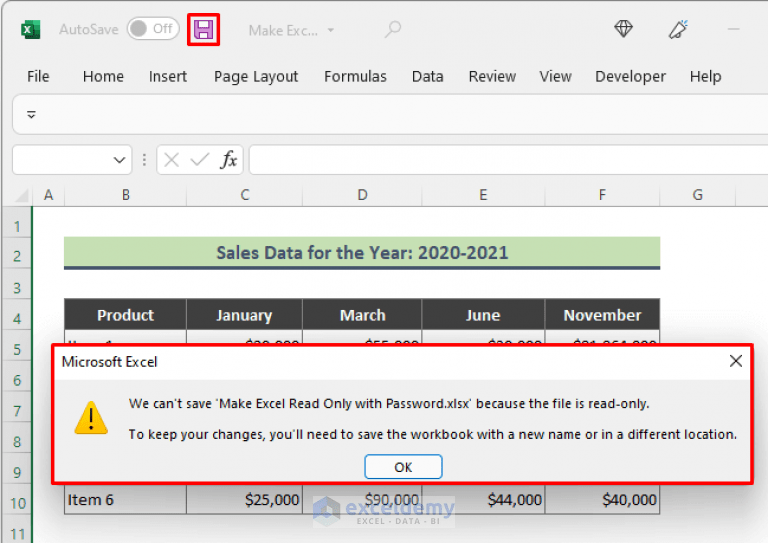768x543 pixels.
Task: Click the Save floppy disk icon
Action: click(x=203, y=30)
